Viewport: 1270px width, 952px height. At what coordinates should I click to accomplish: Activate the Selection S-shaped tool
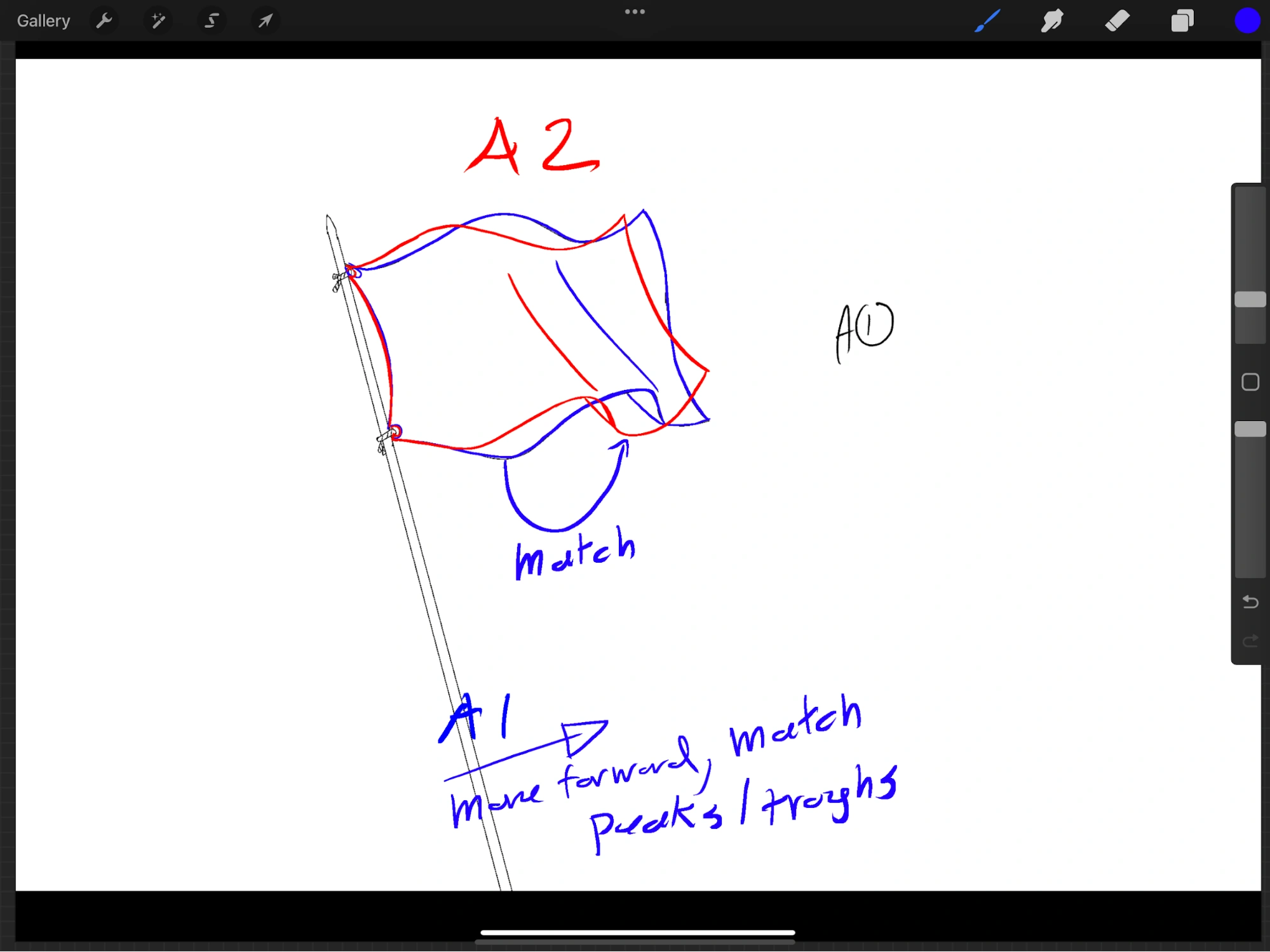tap(212, 21)
